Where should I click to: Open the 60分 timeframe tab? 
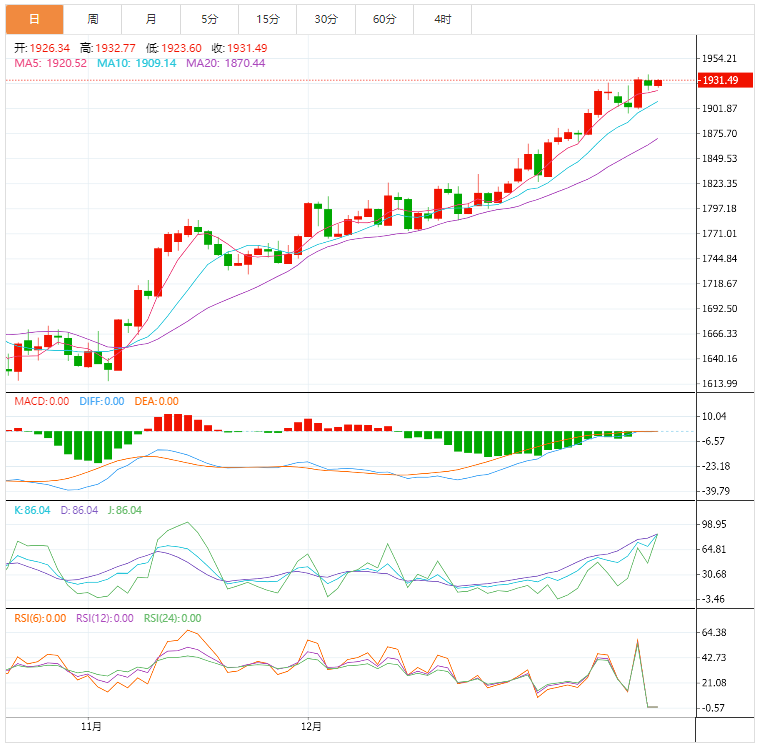pyautogui.click(x=384, y=19)
